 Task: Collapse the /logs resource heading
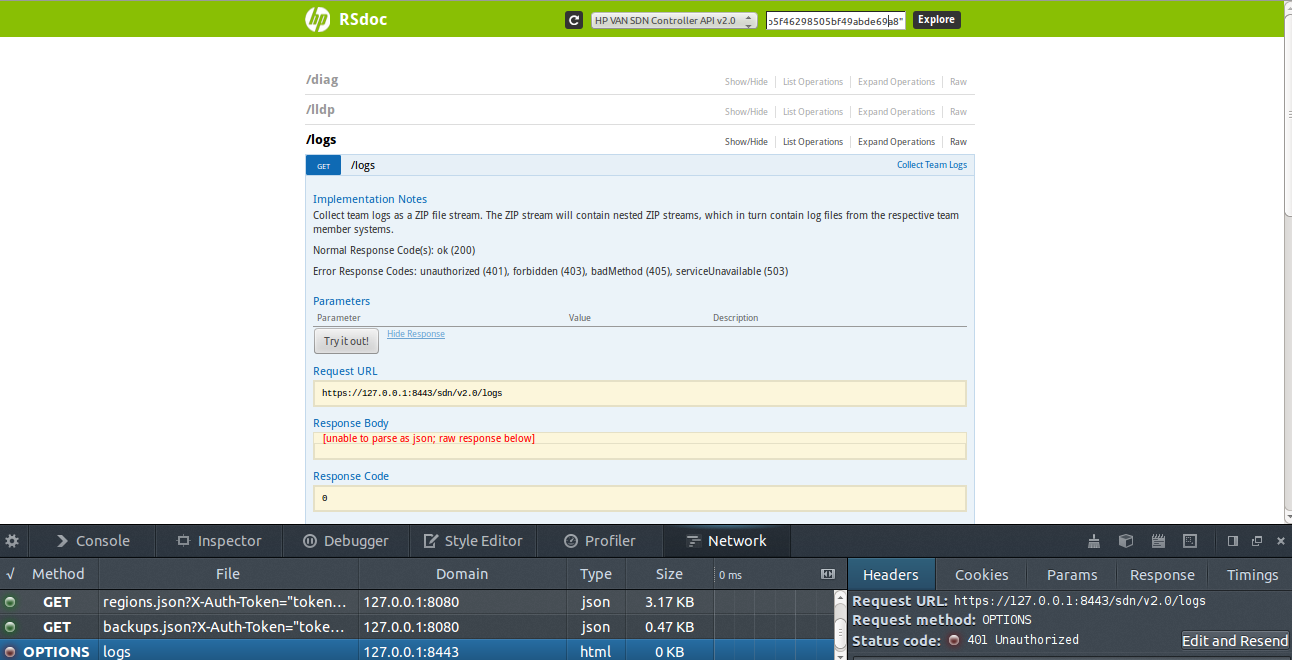[x=321, y=140]
